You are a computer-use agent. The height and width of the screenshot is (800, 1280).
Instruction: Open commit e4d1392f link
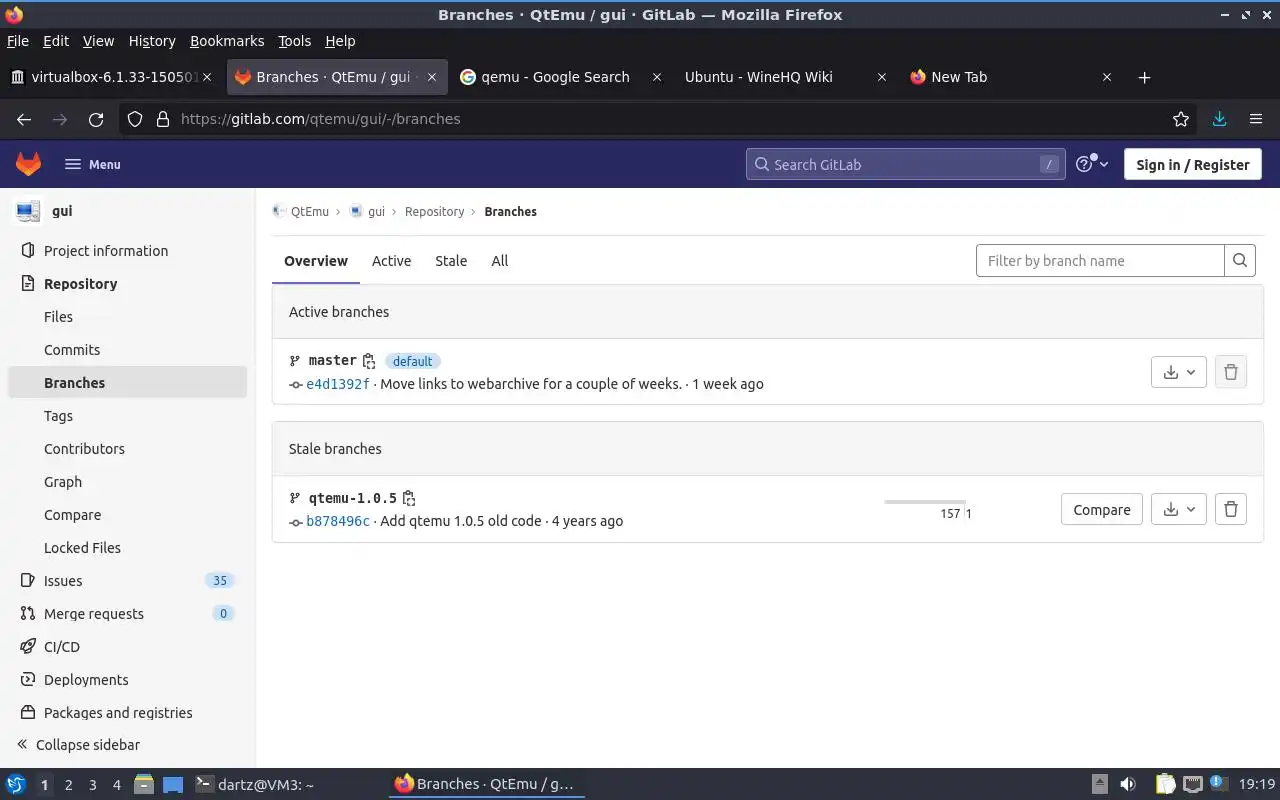(x=338, y=384)
